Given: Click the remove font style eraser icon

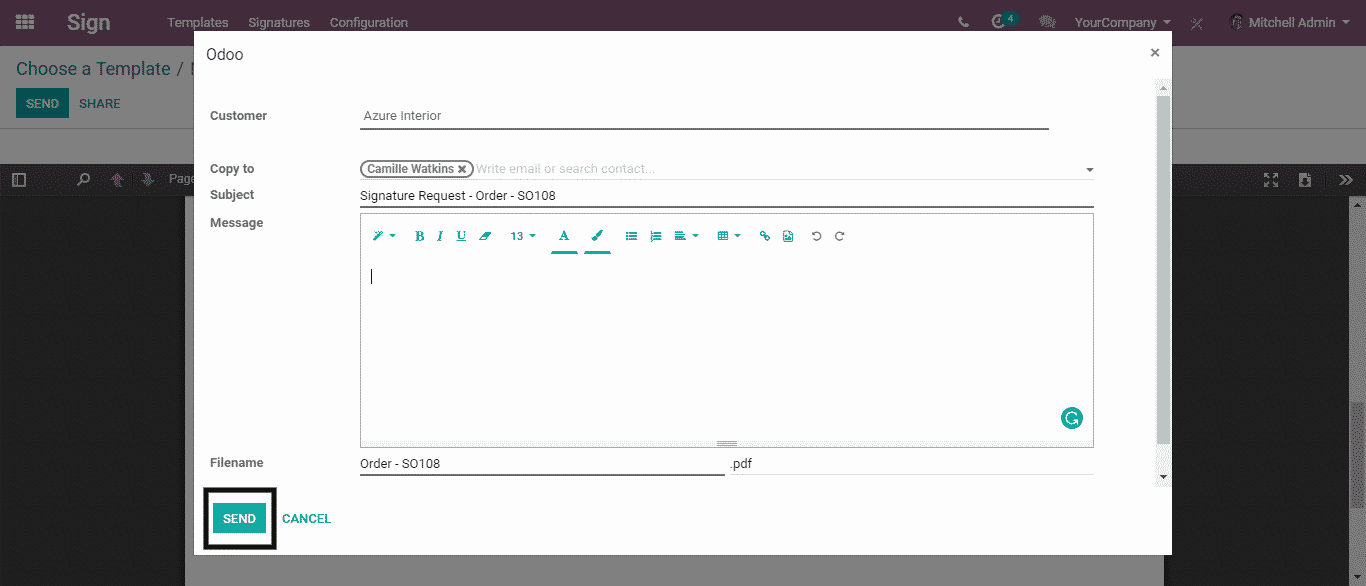Looking at the screenshot, I should (485, 237).
